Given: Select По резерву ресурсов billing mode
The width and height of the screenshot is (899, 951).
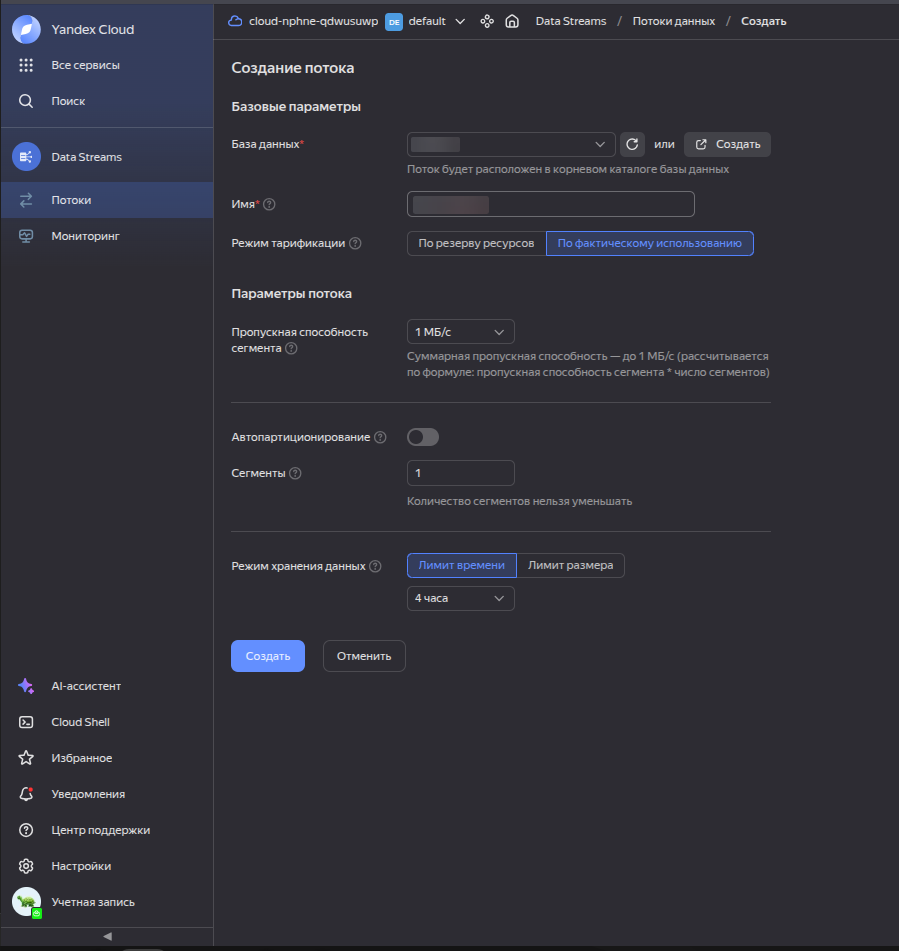Looking at the screenshot, I should point(476,243).
